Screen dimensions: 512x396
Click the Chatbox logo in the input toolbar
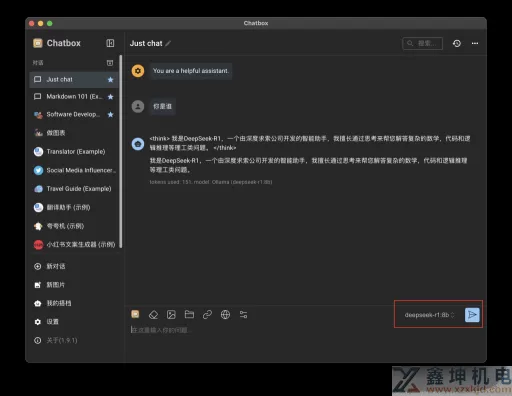point(135,314)
